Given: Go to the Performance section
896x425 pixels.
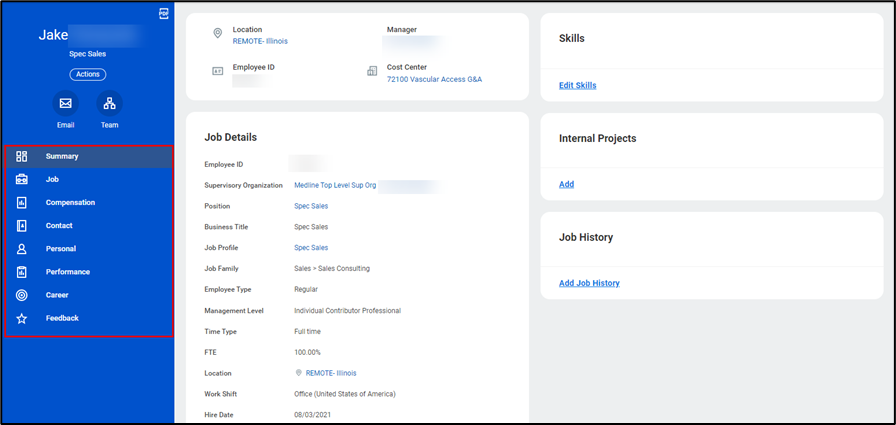Looking at the screenshot, I should (67, 272).
